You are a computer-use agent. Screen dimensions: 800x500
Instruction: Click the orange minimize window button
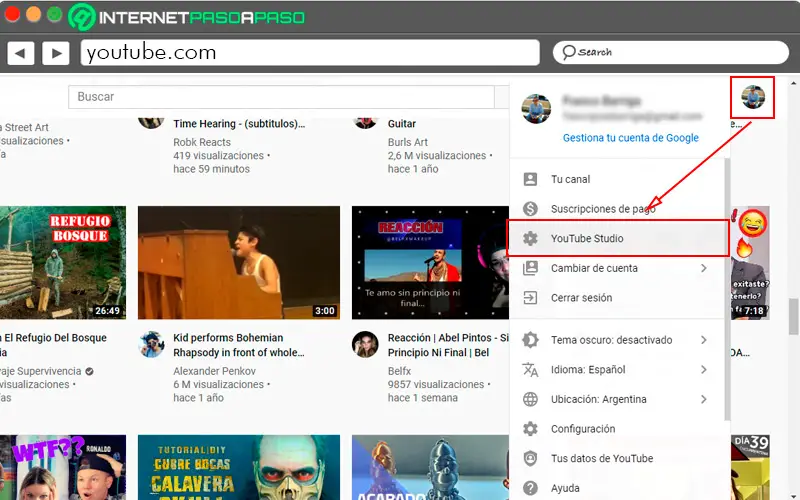click(33, 14)
